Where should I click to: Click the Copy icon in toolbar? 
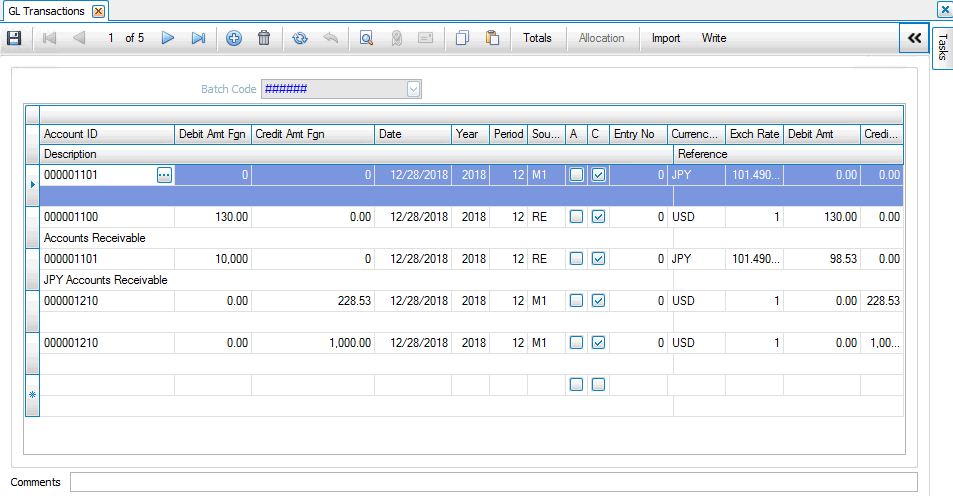coord(462,38)
